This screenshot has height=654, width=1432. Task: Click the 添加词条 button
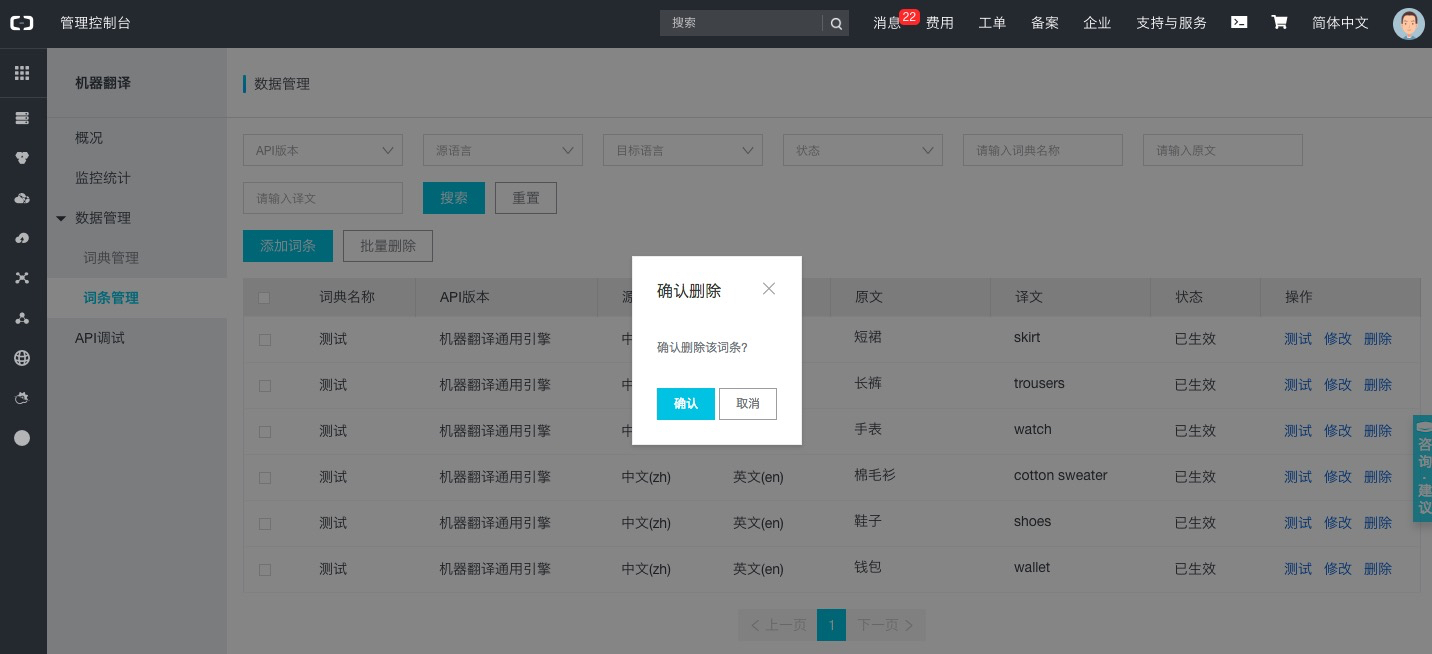(x=288, y=246)
